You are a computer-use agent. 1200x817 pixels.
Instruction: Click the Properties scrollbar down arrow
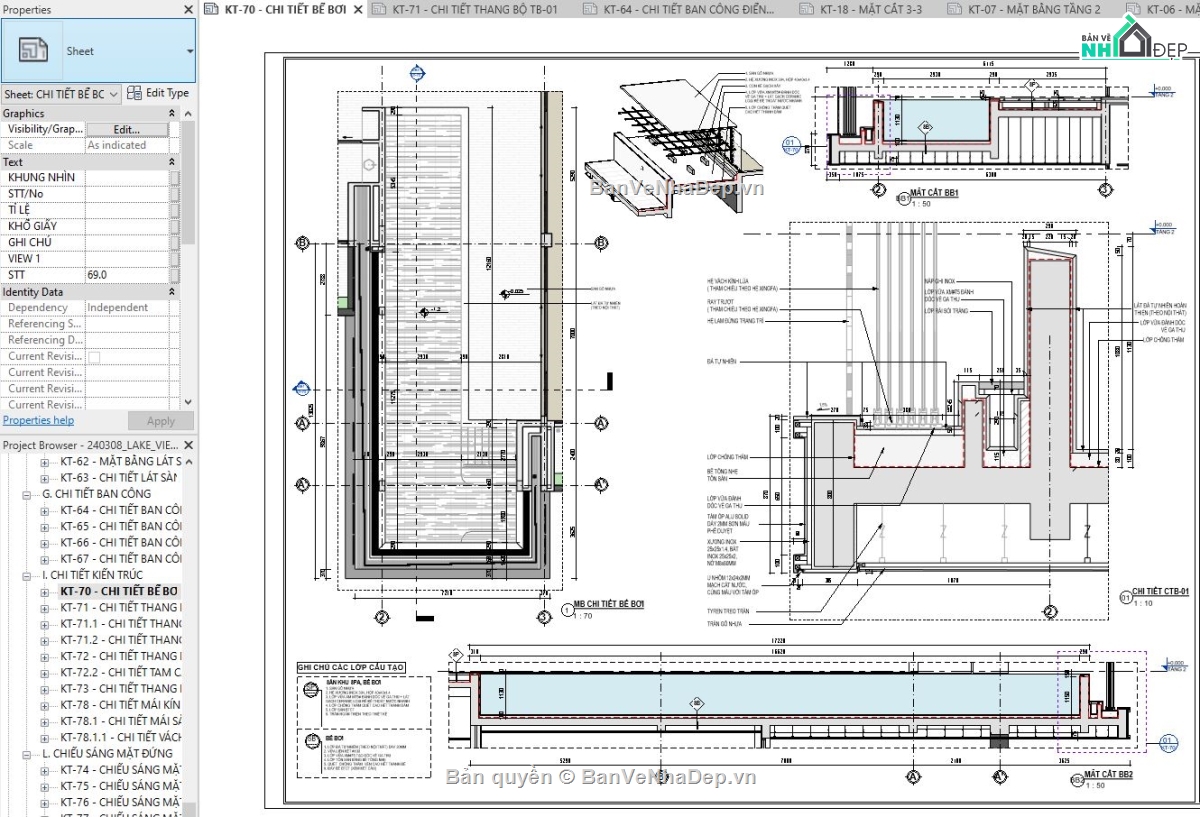tap(188, 404)
